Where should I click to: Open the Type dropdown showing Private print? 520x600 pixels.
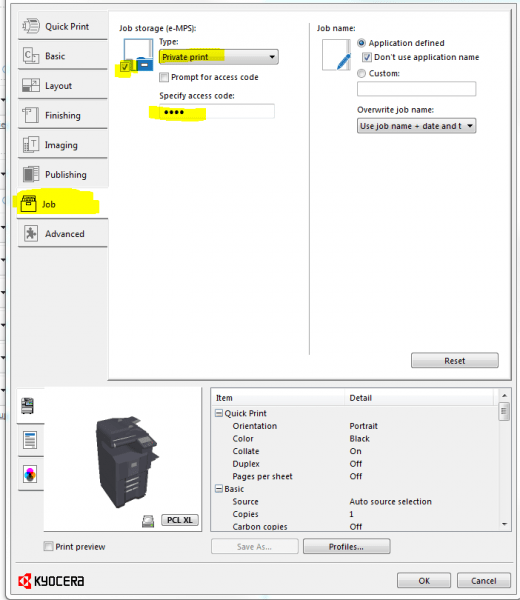[218, 57]
